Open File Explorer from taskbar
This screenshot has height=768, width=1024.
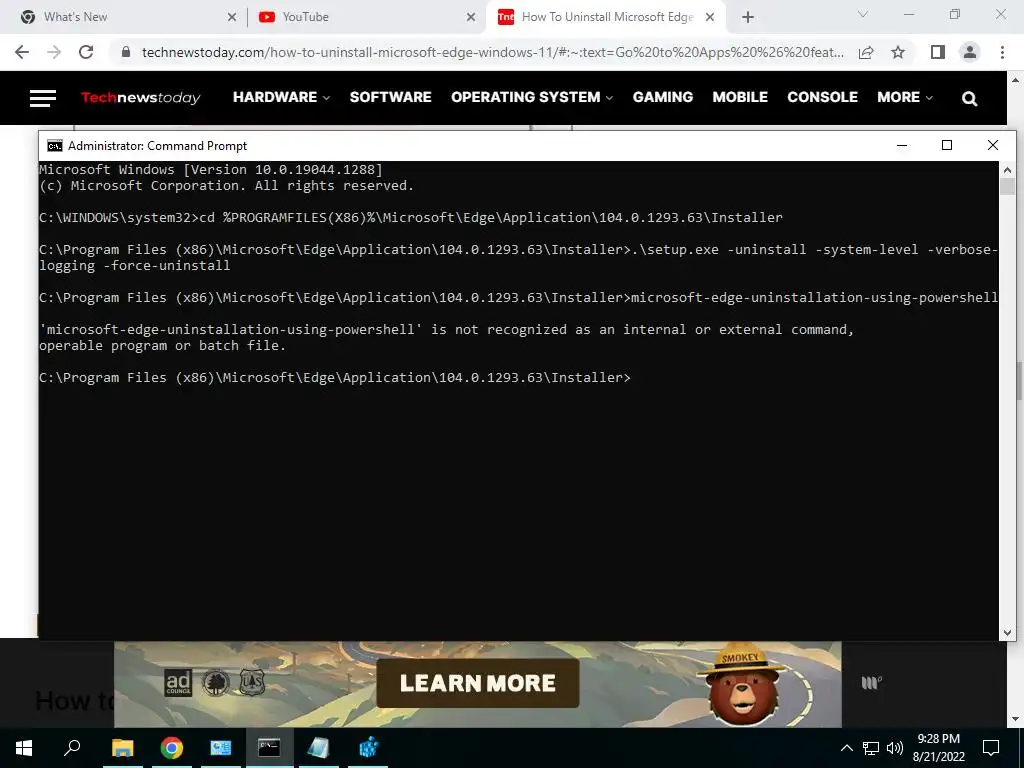[x=122, y=748]
